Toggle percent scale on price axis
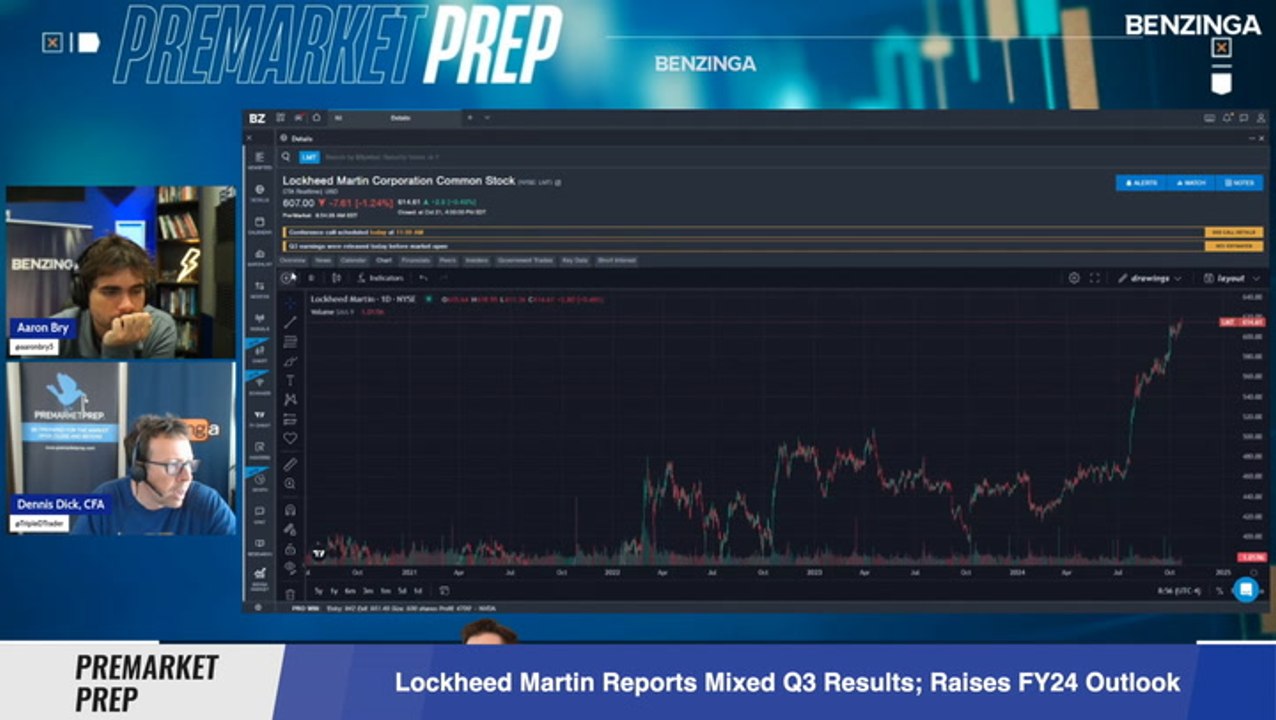 (1219, 591)
